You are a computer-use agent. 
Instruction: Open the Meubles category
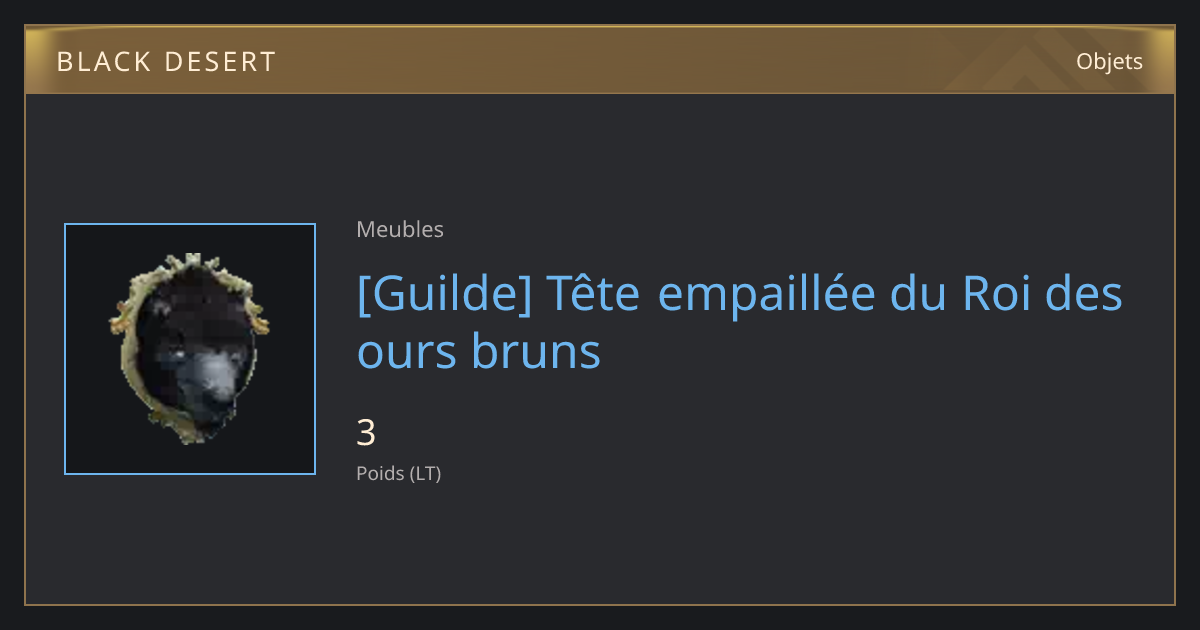[400, 229]
